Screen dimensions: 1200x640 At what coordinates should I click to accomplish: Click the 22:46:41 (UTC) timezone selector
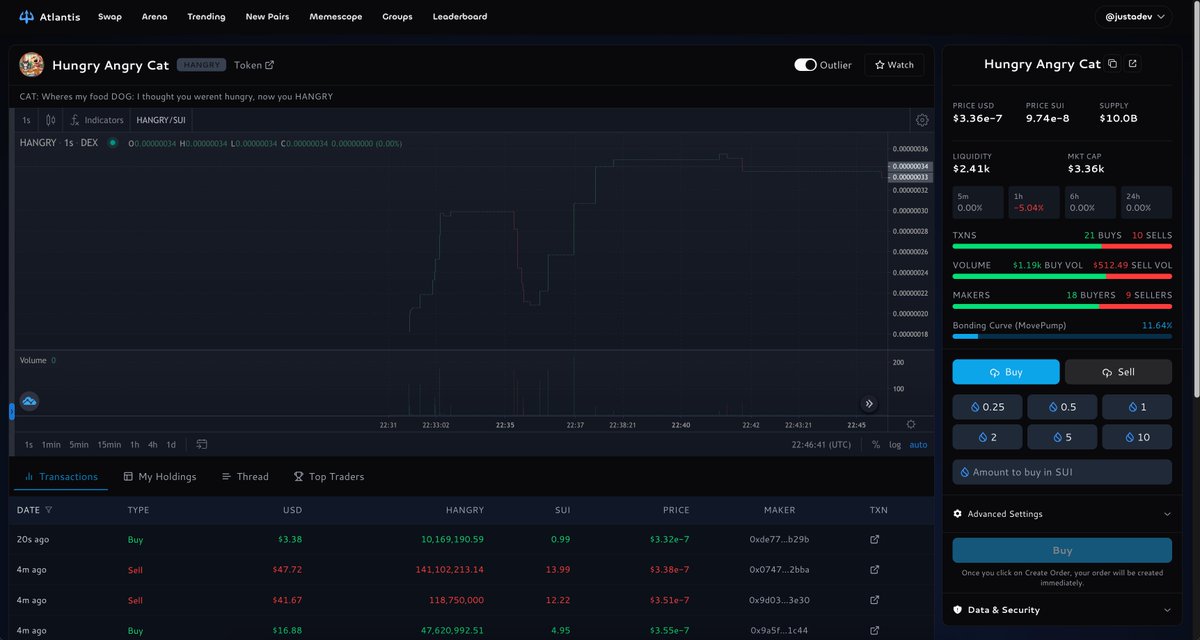pos(821,445)
